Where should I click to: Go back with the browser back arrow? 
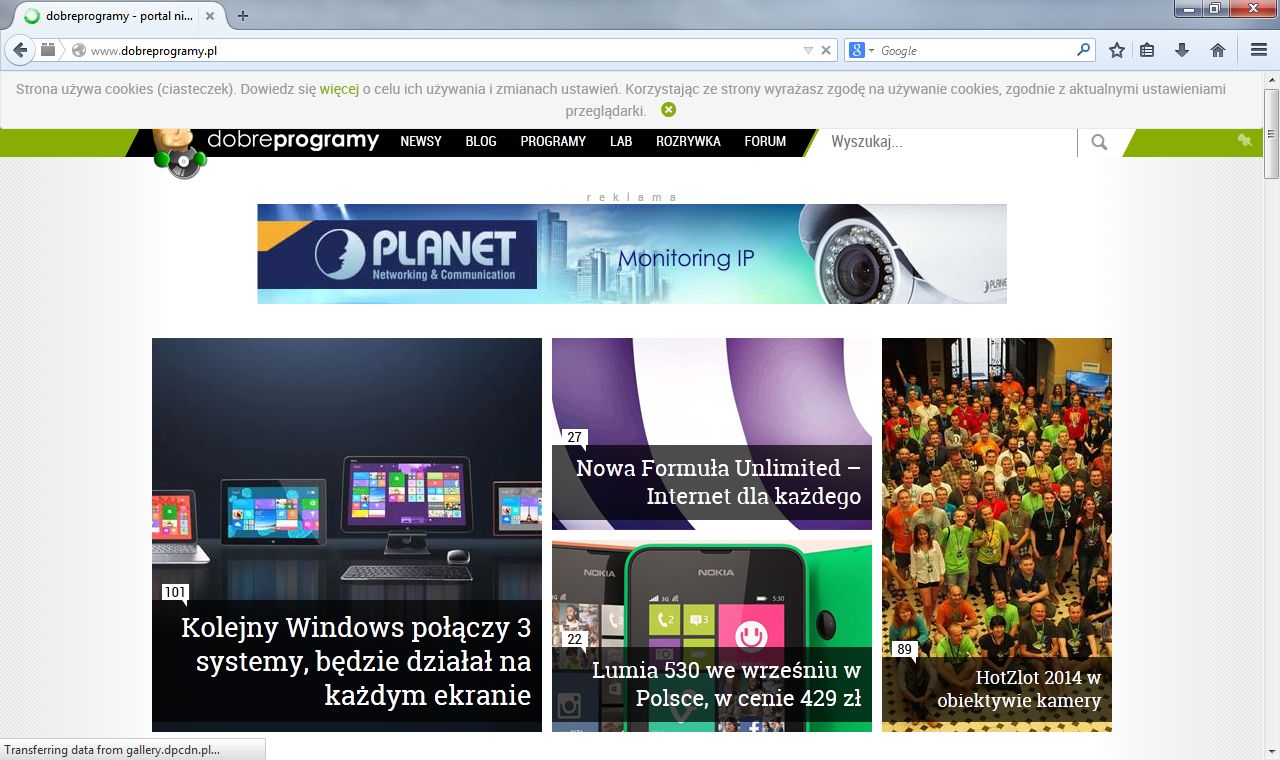(20, 50)
